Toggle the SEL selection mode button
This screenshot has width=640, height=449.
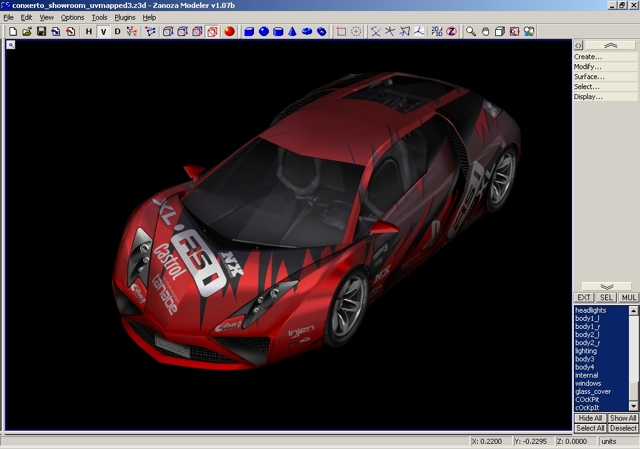(x=606, y=297)
